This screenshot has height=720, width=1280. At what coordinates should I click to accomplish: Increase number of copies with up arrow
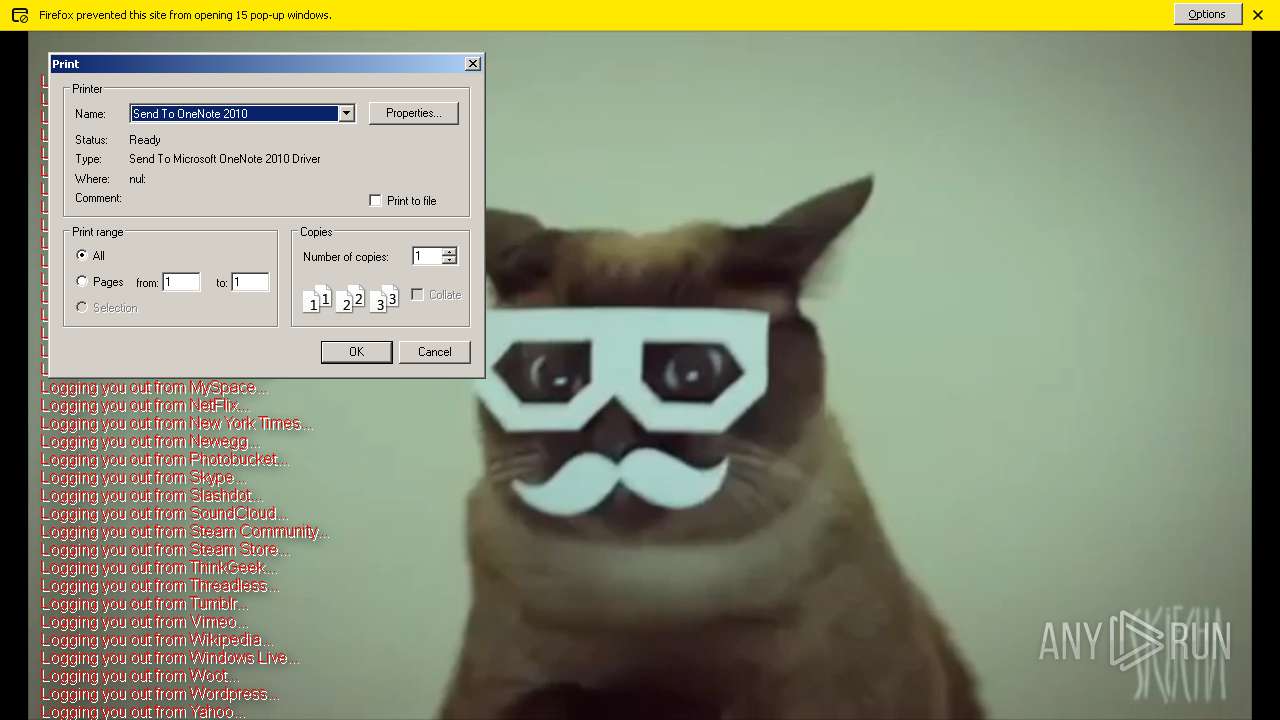449,252
